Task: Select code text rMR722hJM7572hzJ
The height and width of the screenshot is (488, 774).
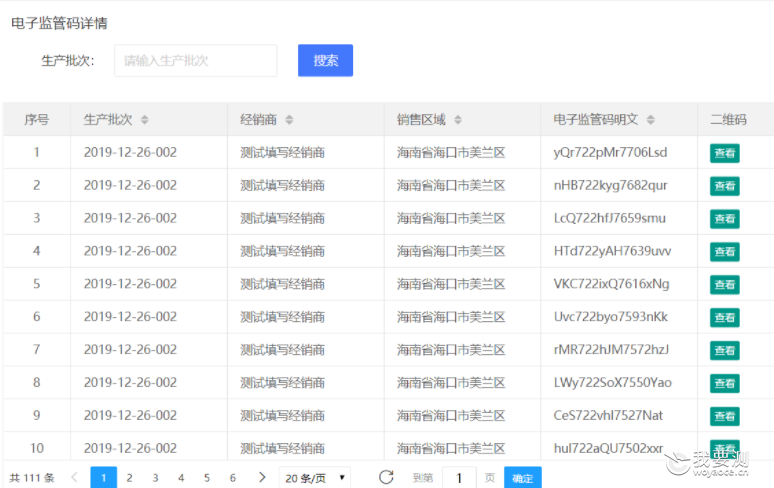Action: point(611,350)
